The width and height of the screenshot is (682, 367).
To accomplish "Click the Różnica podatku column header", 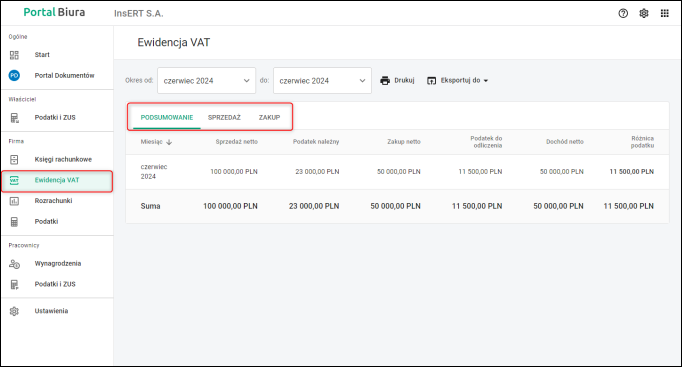I will [642, 142].
